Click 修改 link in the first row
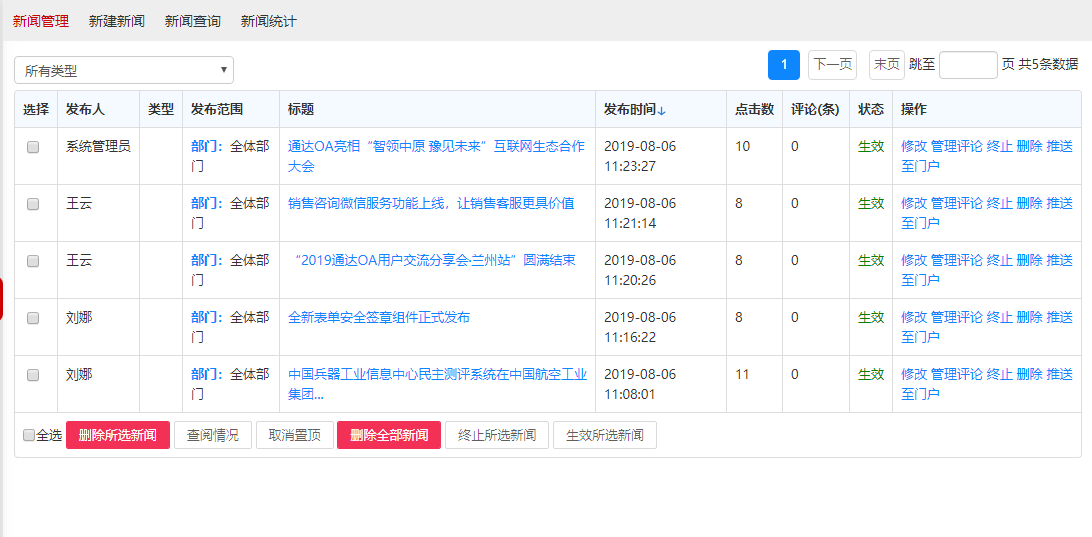 [x=914, y=146]
